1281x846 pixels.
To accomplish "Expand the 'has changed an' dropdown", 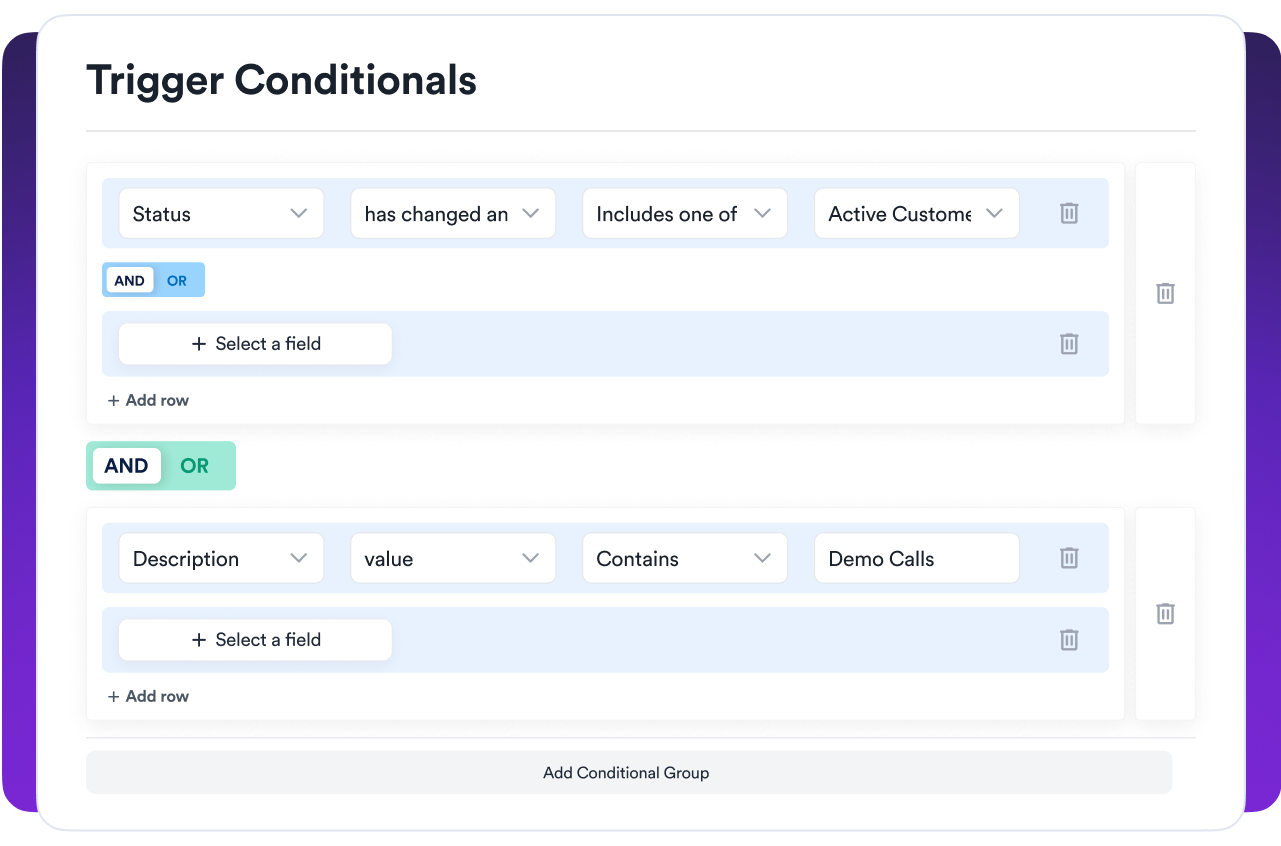I will coord(453,214).
